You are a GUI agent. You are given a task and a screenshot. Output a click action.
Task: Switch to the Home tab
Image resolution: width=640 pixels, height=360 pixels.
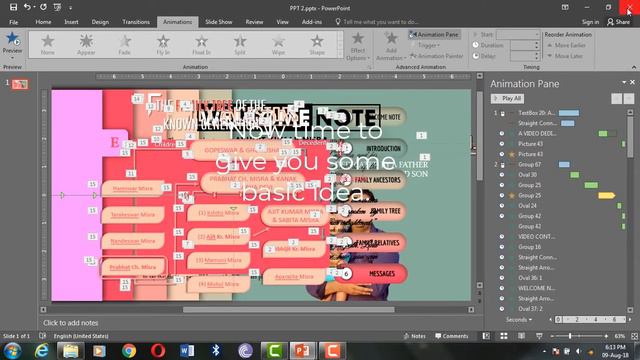(x=43, y=22)
